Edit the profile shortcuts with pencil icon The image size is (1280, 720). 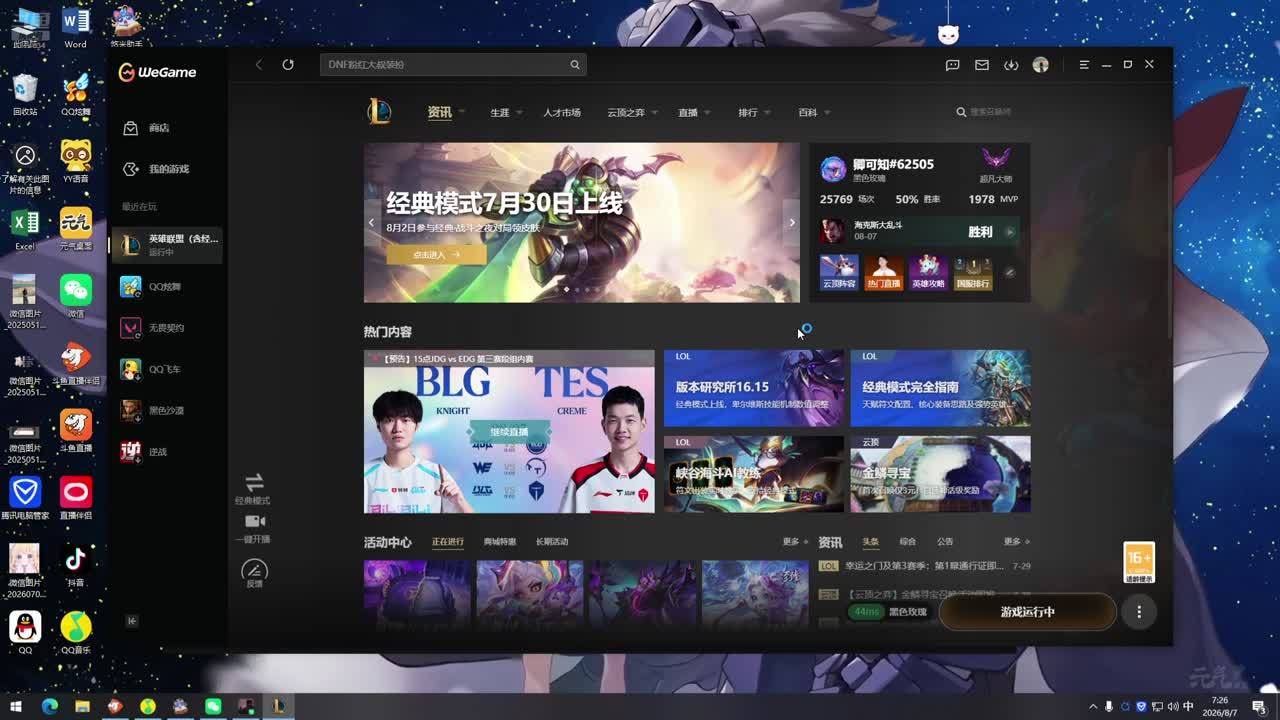click(x=1010, y=272)
